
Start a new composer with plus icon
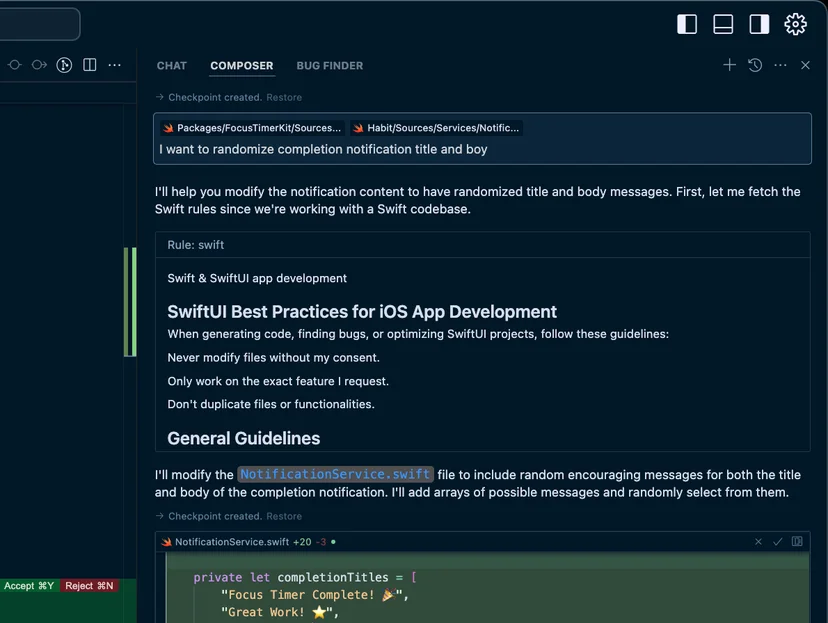pyautogui.click(x=729, y=65)
